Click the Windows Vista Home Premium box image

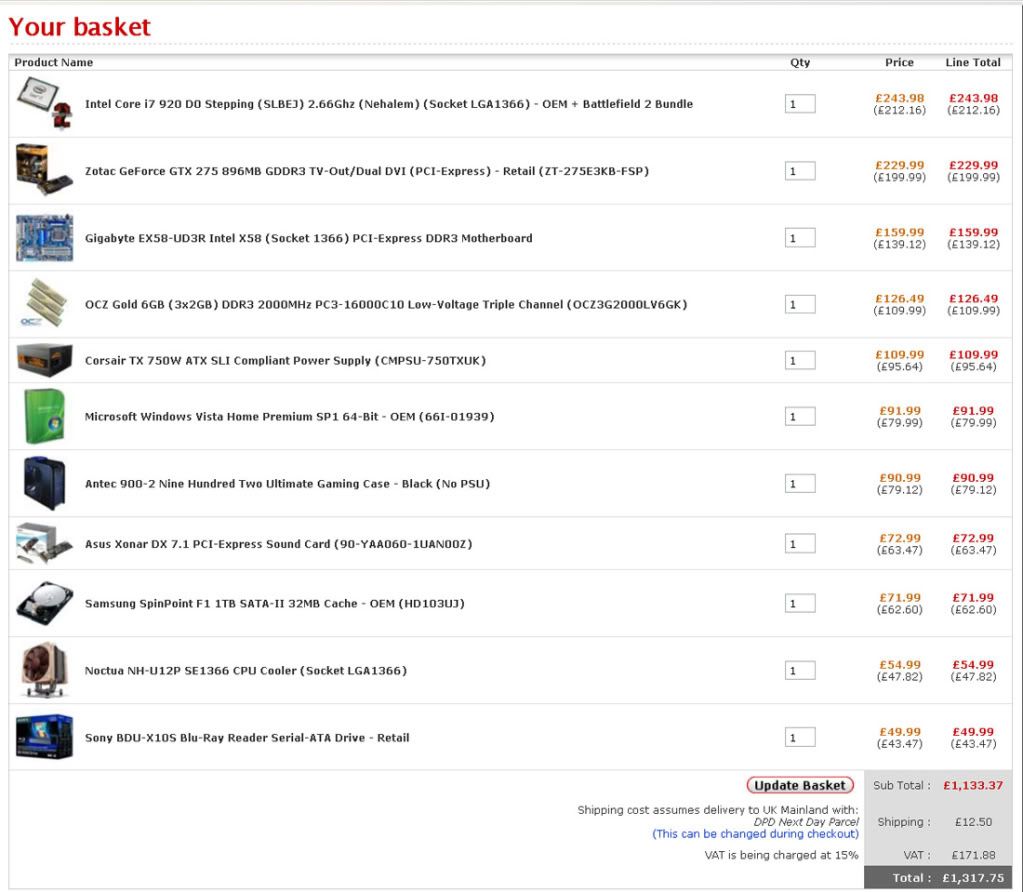point(45,416)
